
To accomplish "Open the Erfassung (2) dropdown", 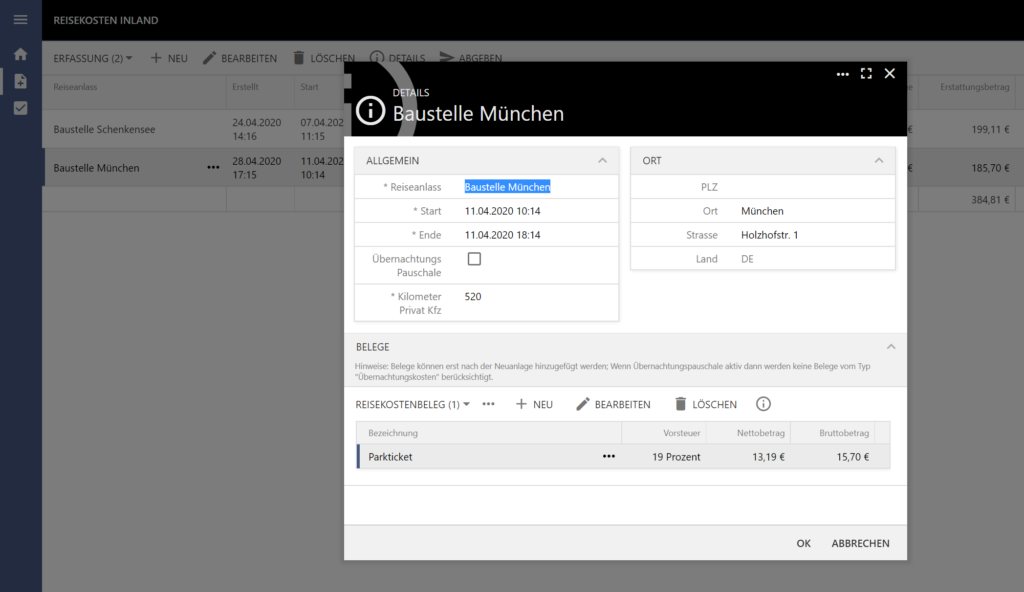I will (x=92, y=58).
